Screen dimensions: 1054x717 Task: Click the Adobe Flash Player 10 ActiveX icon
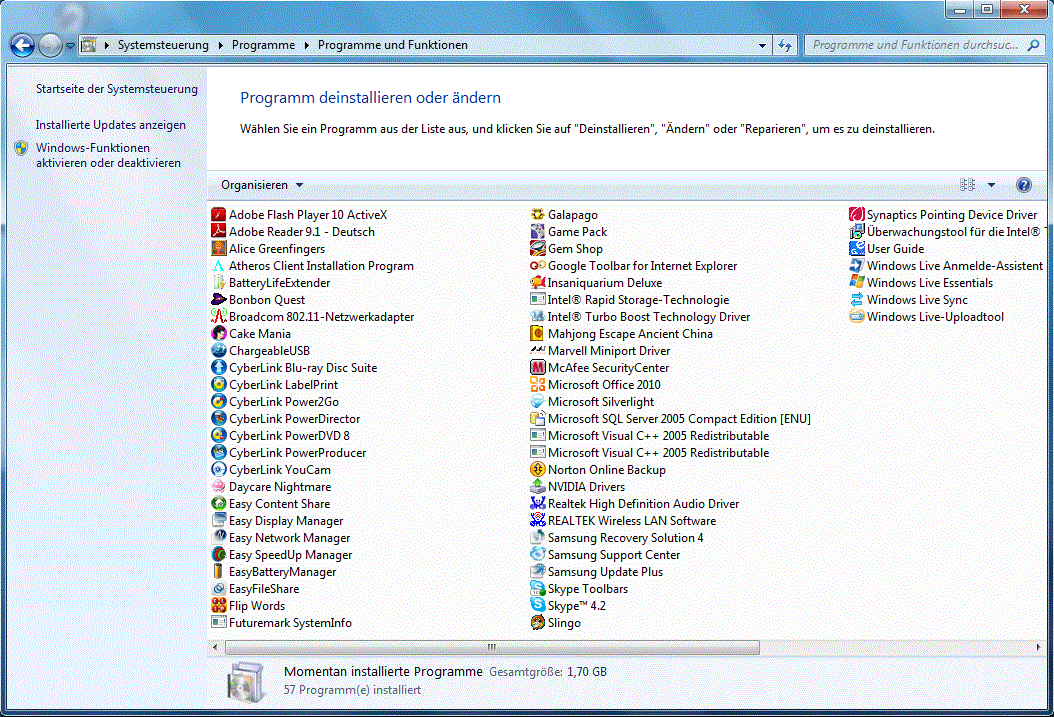click(218, 214)
